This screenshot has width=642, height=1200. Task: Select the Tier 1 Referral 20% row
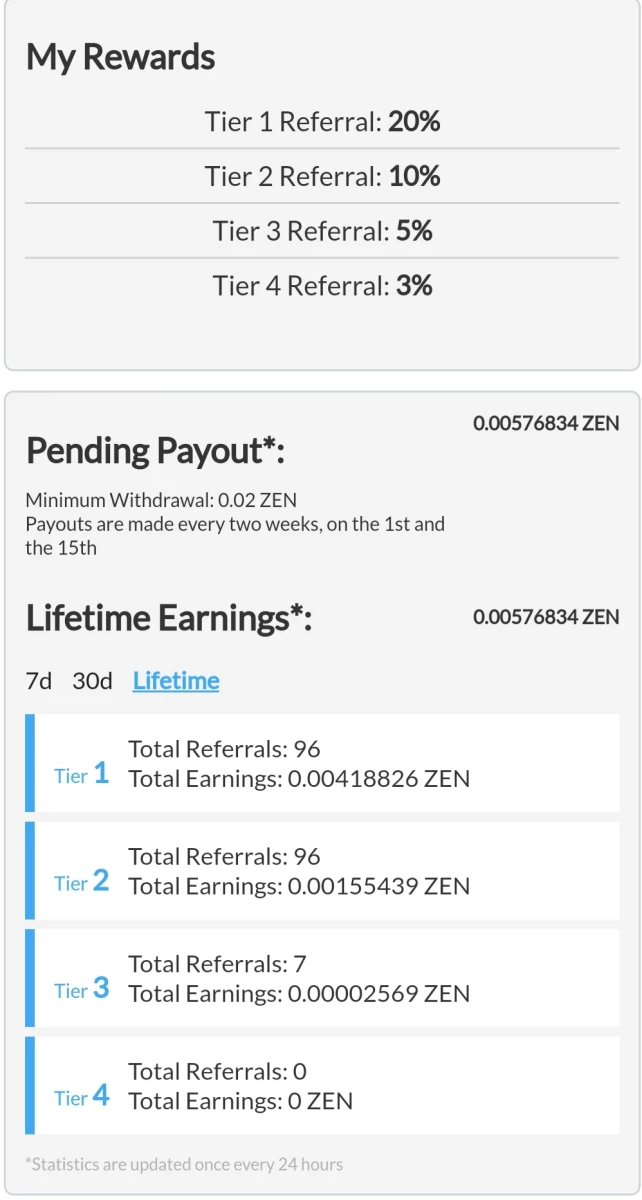[x=322, y=122]
